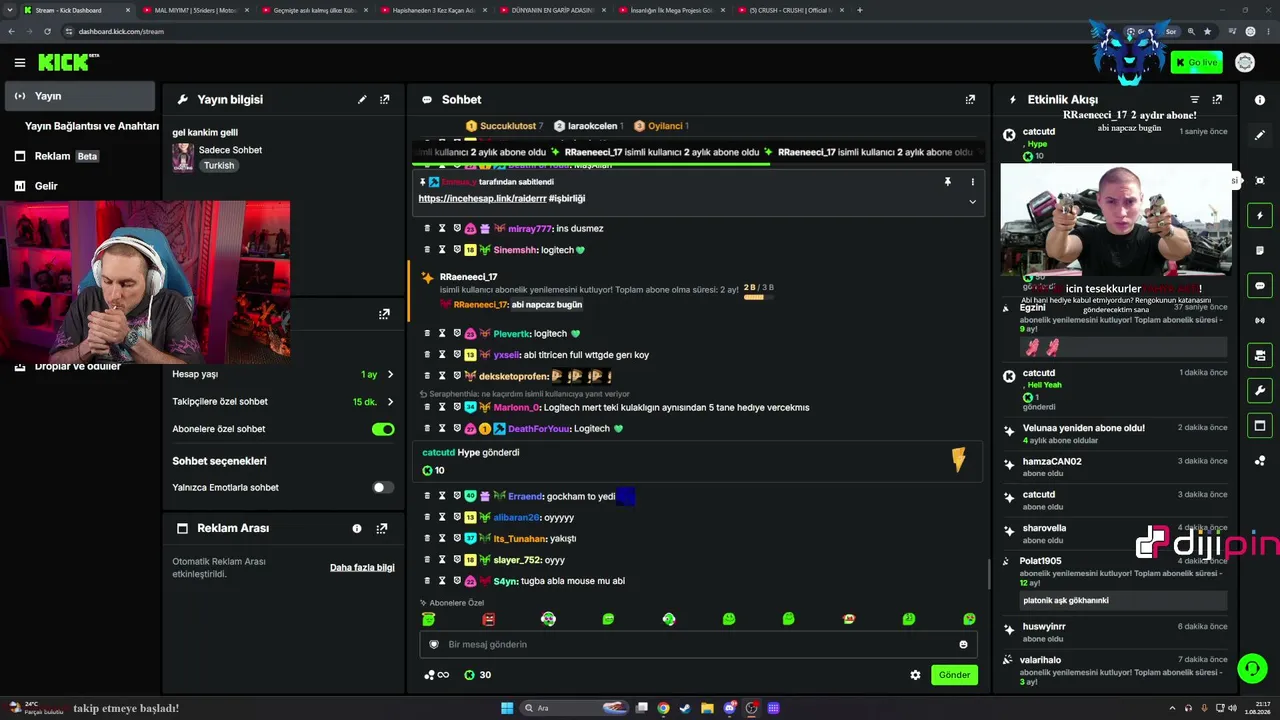Toggle the chat bubble icon in right sidebar

(x=1260, y=285)
